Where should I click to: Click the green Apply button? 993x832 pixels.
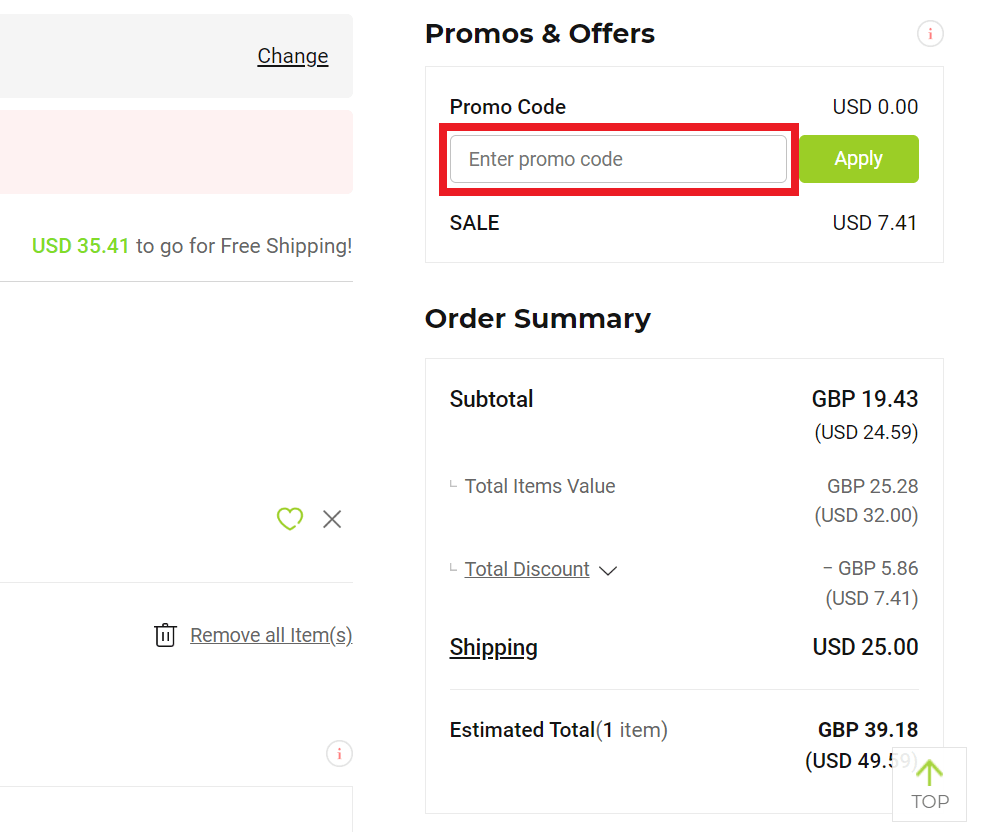(x=859, y=159)
